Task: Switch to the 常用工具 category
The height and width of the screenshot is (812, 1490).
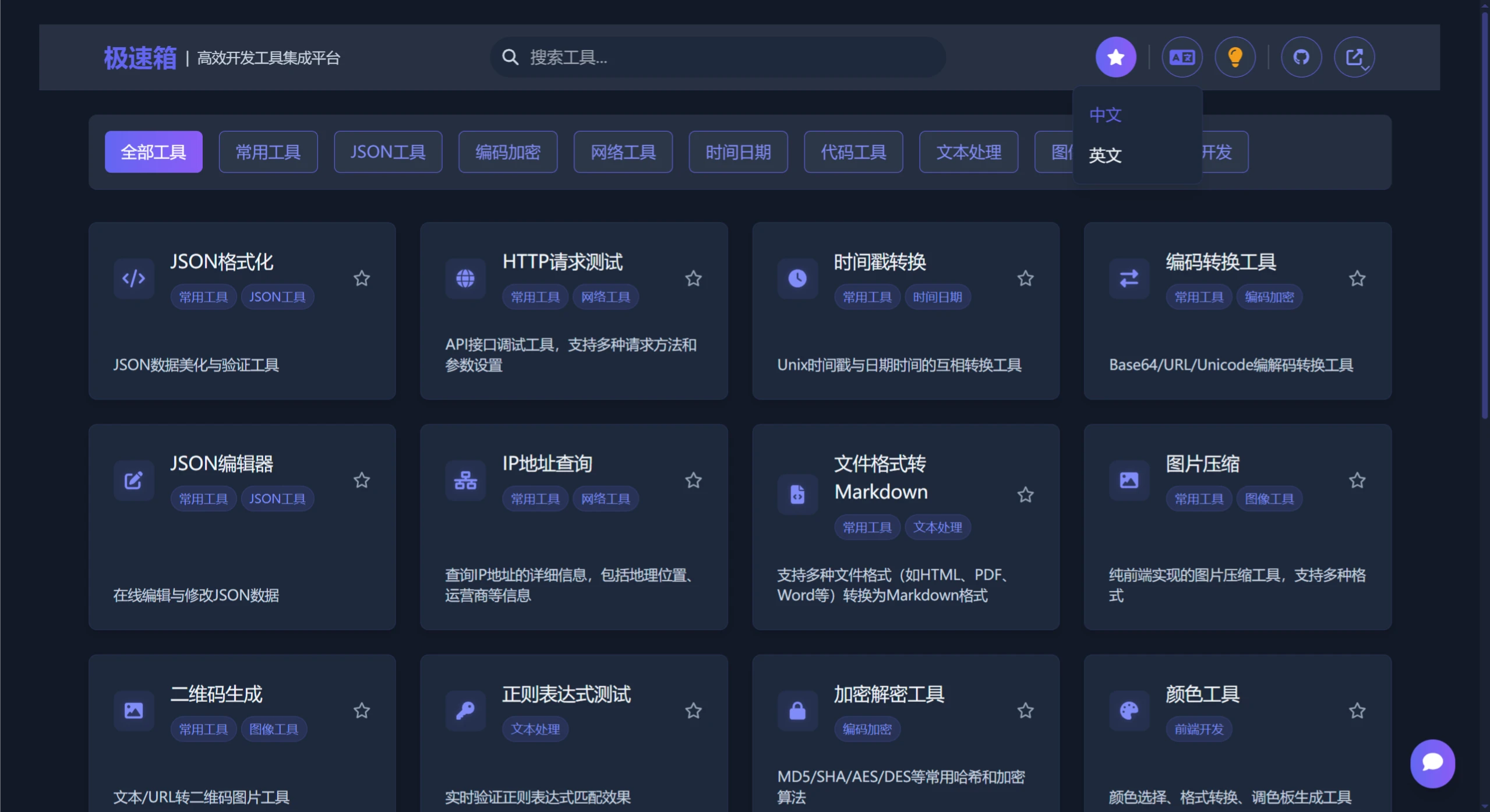Action: tap(268, 152)
